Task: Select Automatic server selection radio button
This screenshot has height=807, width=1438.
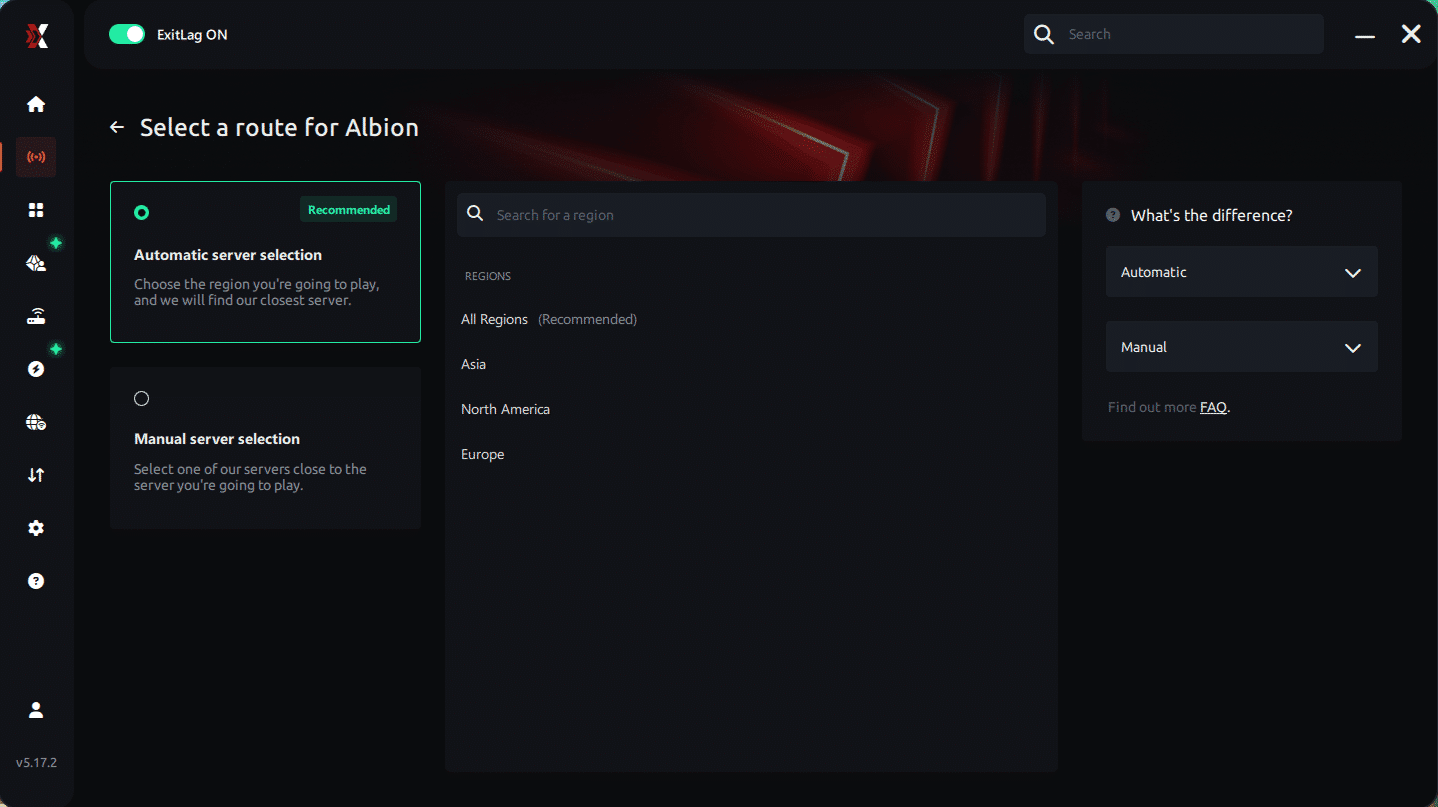Action: (x=142, y=212)
